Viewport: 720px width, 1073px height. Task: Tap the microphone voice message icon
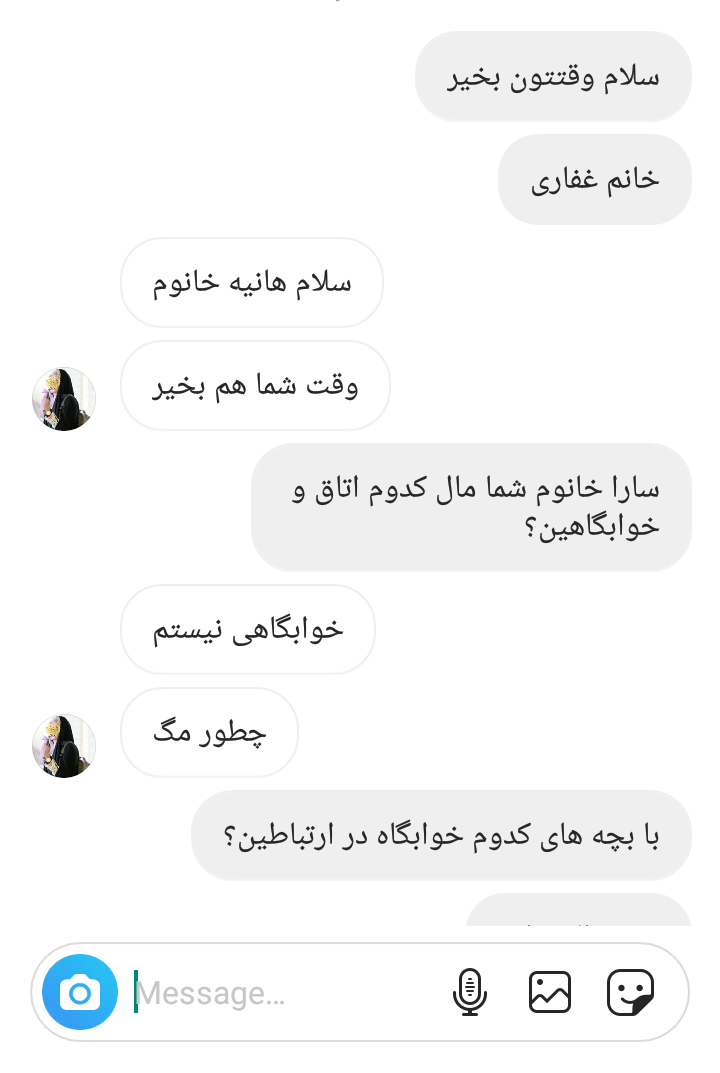click(x=470, y=992)
